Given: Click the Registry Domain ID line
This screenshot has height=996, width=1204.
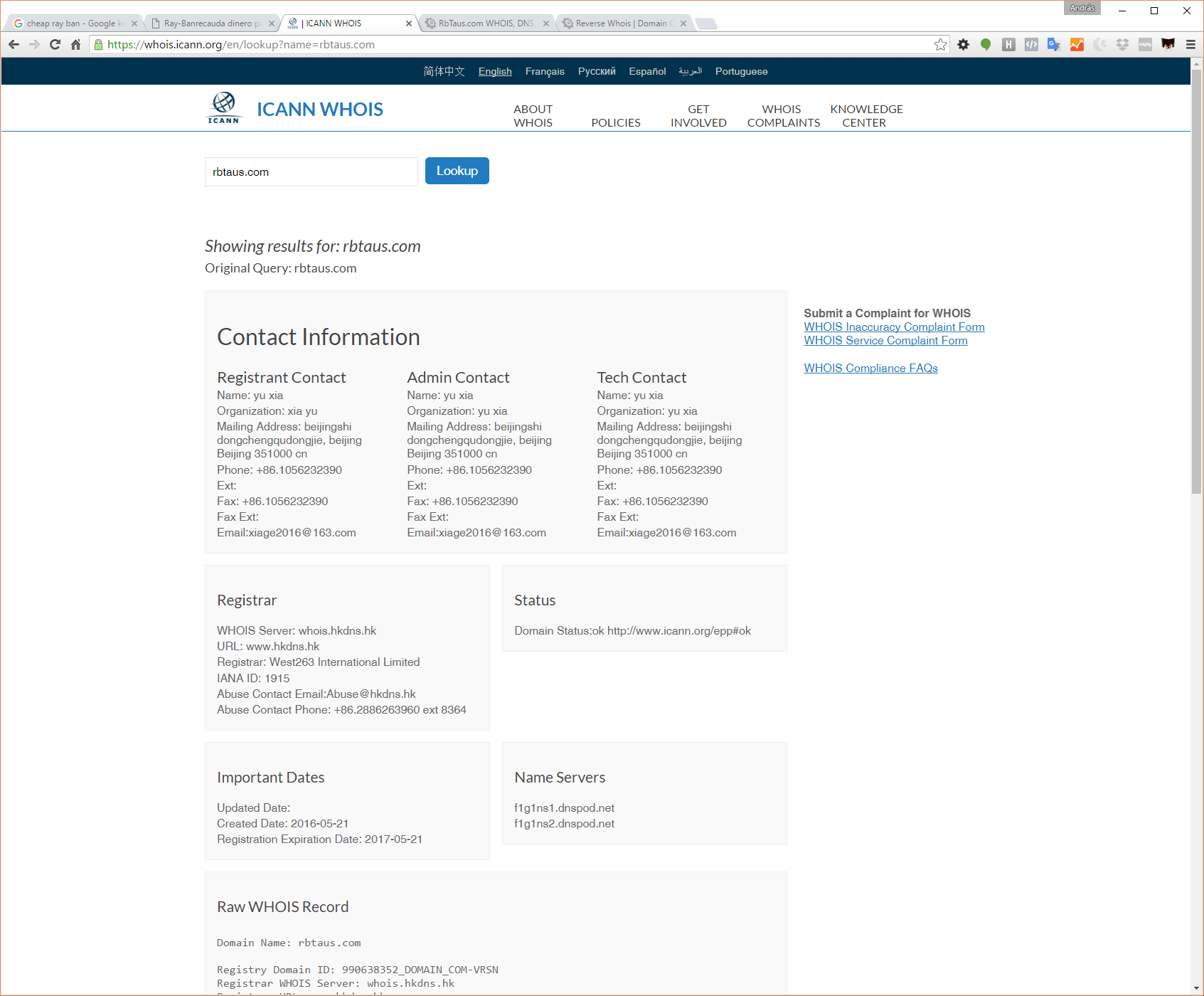Looking at the screenshot, I should tap(358, 970).
